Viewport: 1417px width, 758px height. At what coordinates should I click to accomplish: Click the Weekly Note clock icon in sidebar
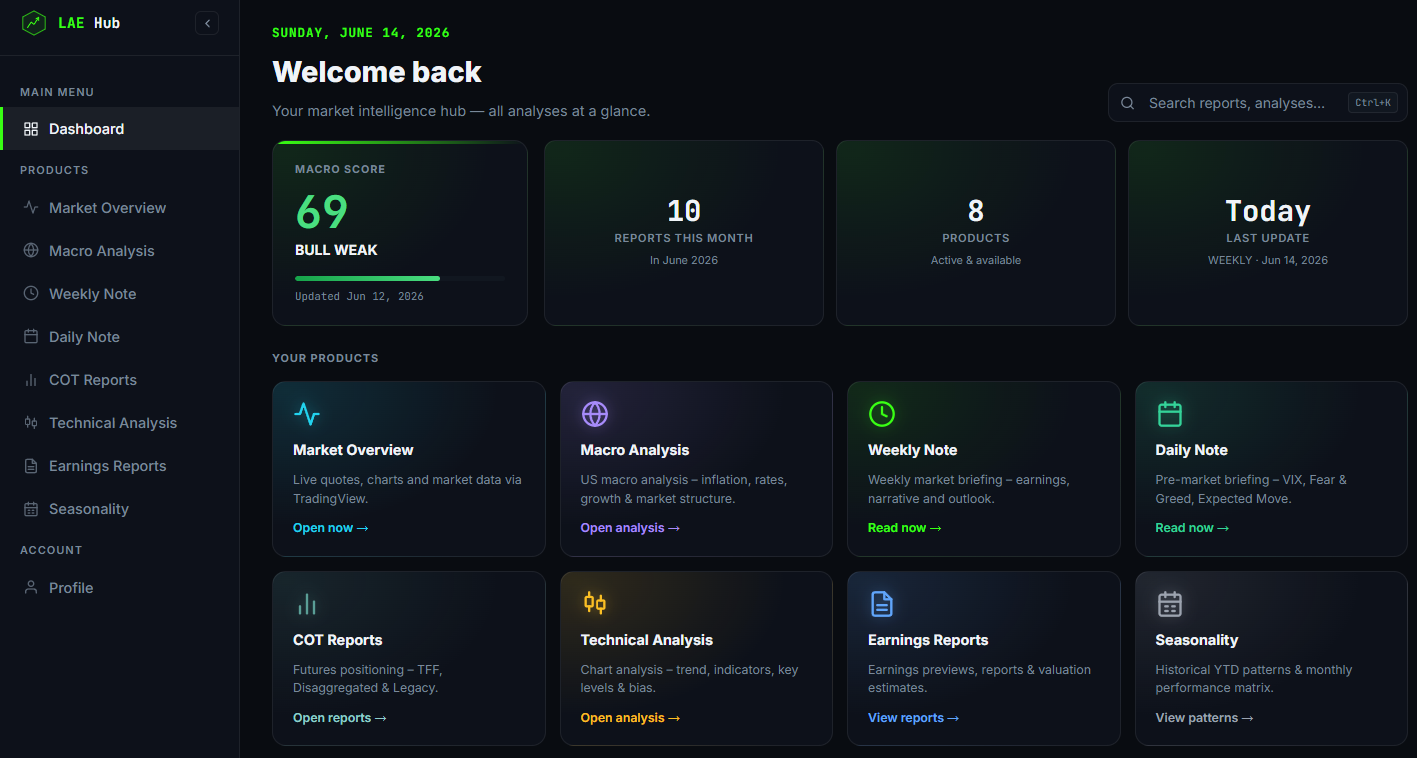coord(31,294)
